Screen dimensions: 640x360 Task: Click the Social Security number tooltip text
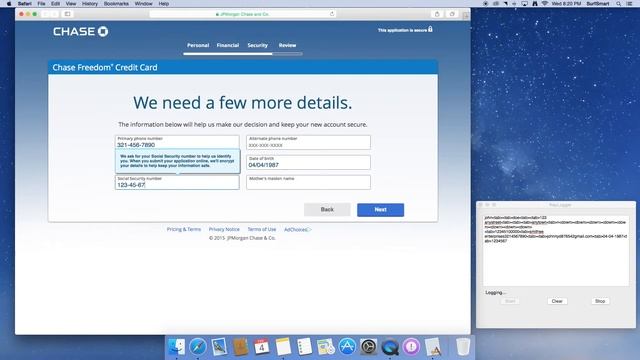coord(177,161)
